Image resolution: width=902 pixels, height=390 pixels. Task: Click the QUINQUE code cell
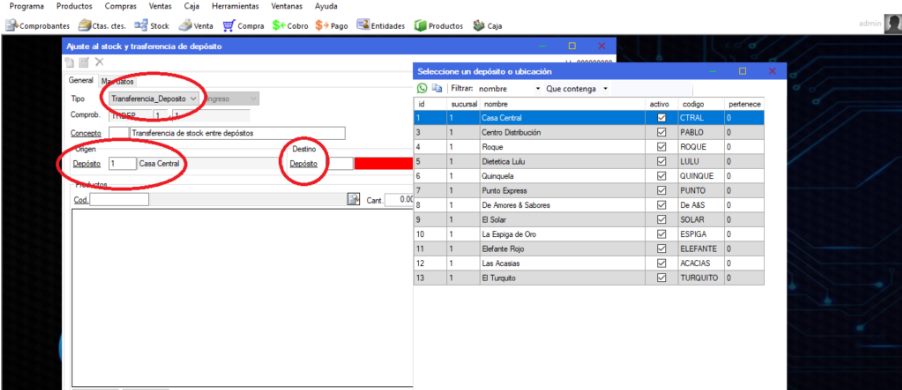click(x=701, y=176)
